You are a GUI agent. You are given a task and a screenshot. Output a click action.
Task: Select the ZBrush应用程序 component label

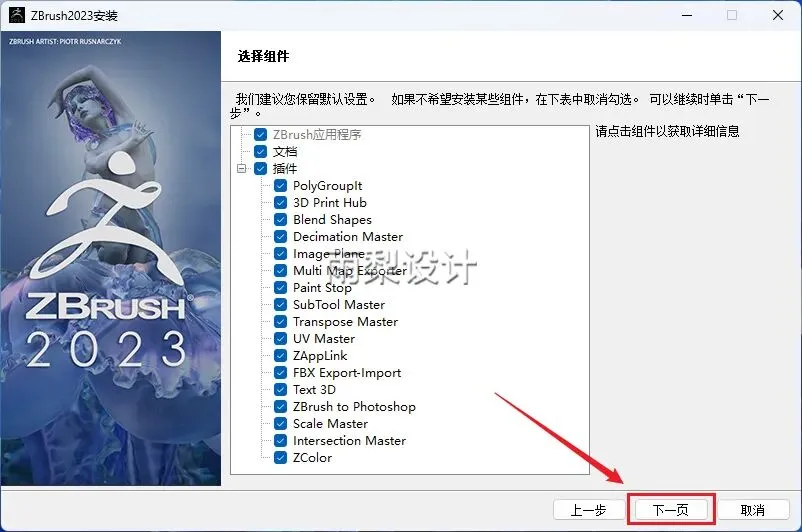(317, 135)
